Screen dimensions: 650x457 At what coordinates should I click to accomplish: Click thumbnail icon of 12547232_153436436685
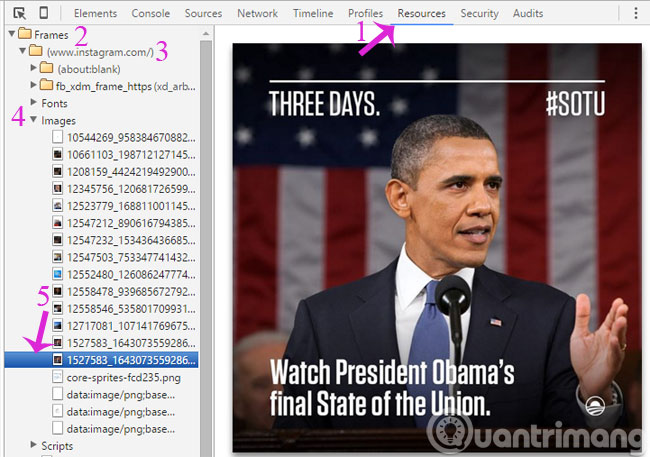58,240
